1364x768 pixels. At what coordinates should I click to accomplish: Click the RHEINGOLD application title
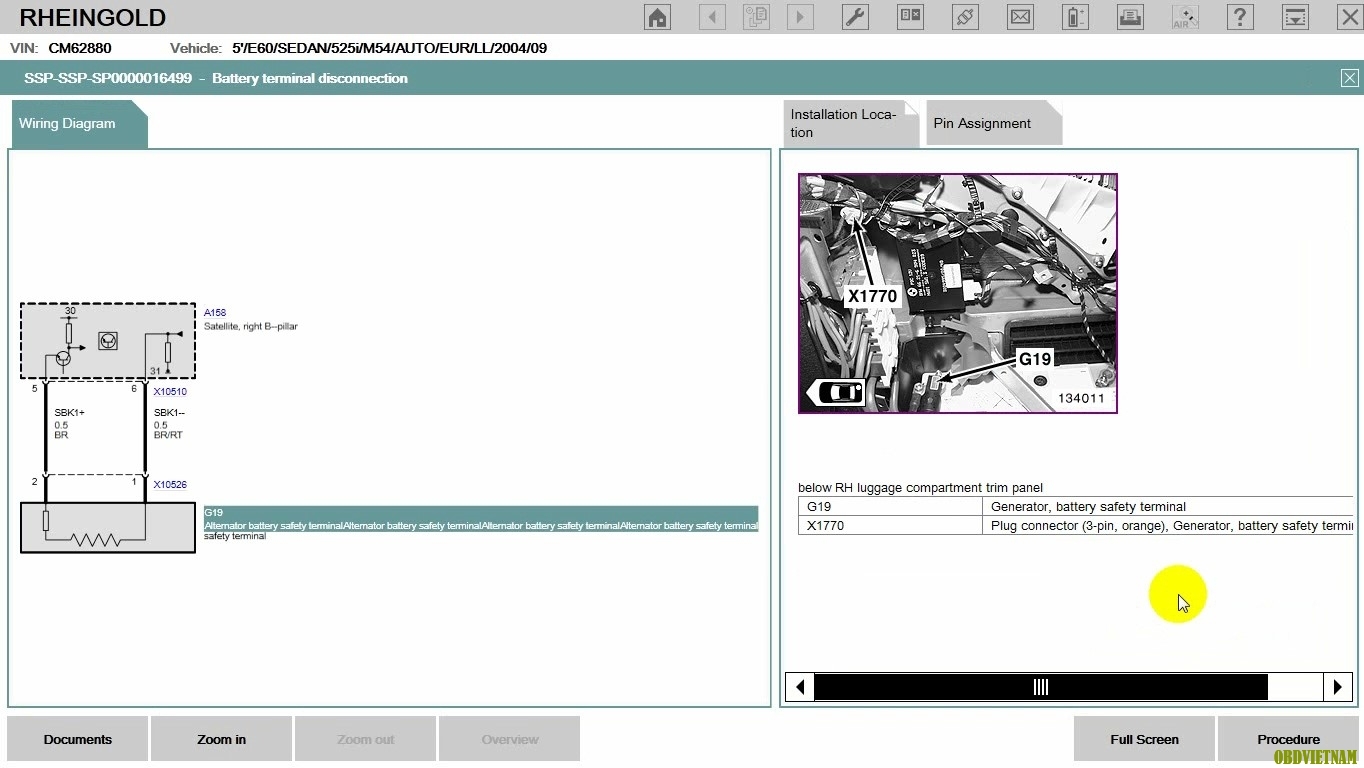click(x=93, y=17)
